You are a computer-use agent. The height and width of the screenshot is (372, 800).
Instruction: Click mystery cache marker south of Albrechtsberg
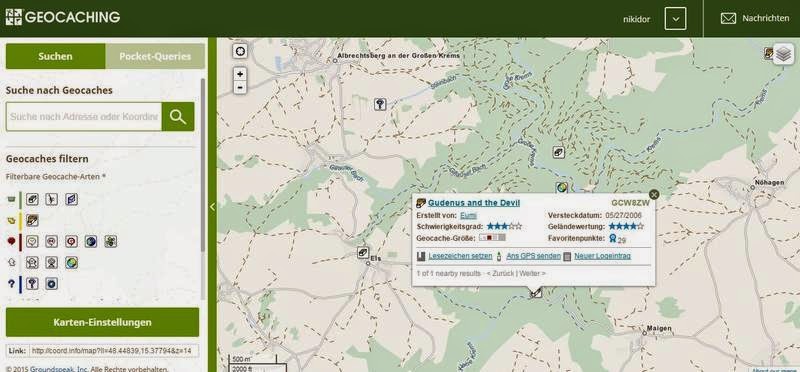(380, 104)
